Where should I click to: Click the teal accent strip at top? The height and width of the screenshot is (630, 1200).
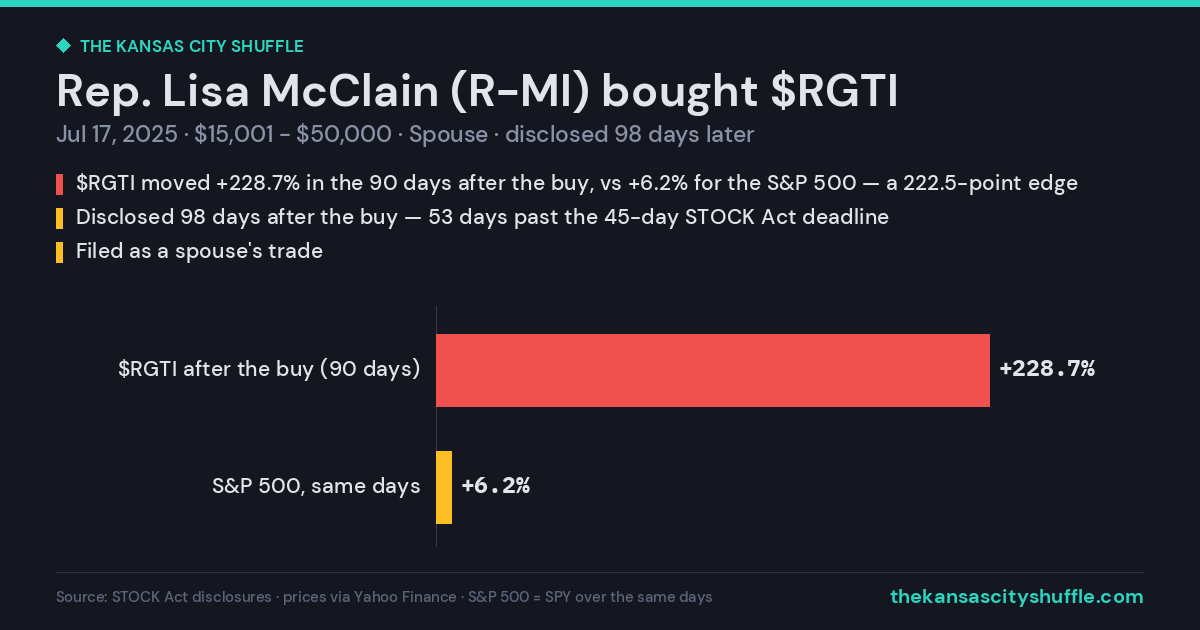pyautogui.click(x=600, y=3)
